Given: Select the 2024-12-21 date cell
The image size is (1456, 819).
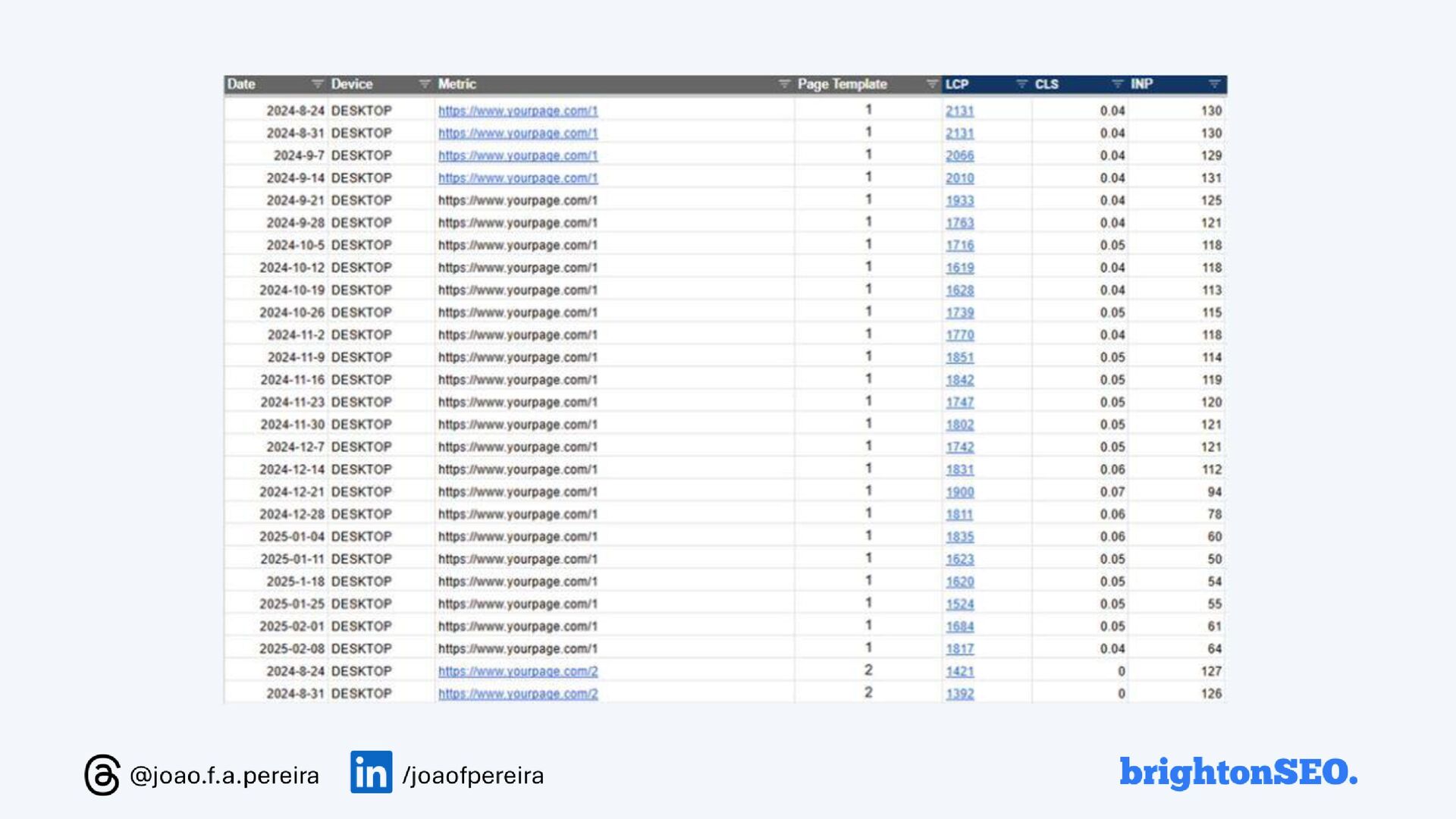Looking at the screenshot, I should (292, 492).
